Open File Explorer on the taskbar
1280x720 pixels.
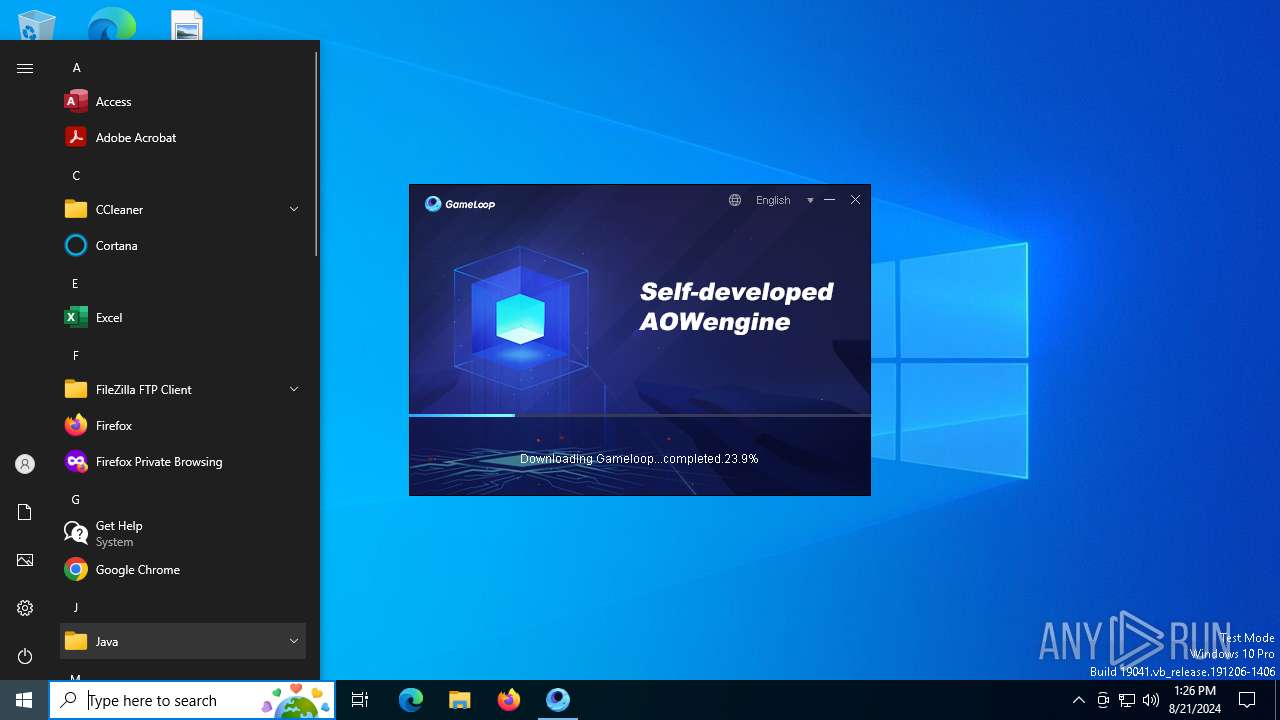(460, 700)
